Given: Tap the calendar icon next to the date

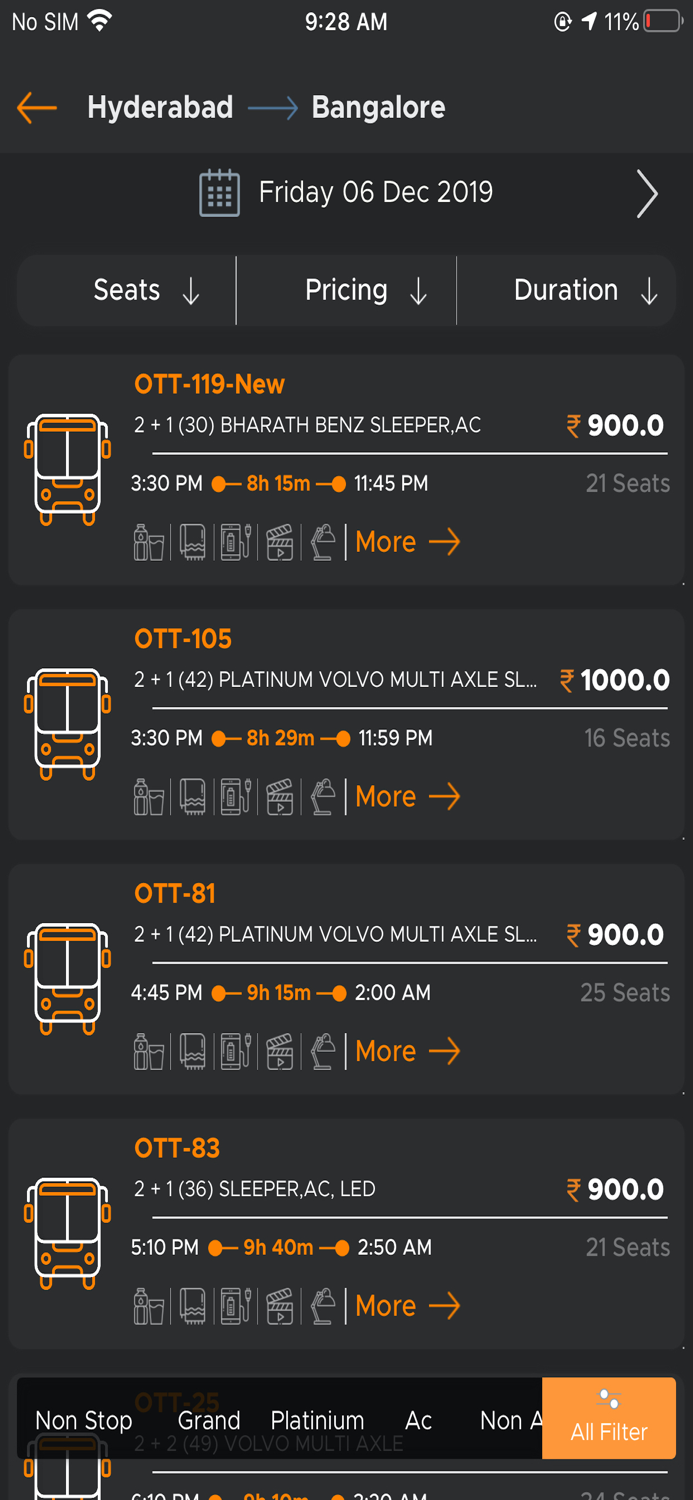Looking at the screenshot, I should click(219, 194).
